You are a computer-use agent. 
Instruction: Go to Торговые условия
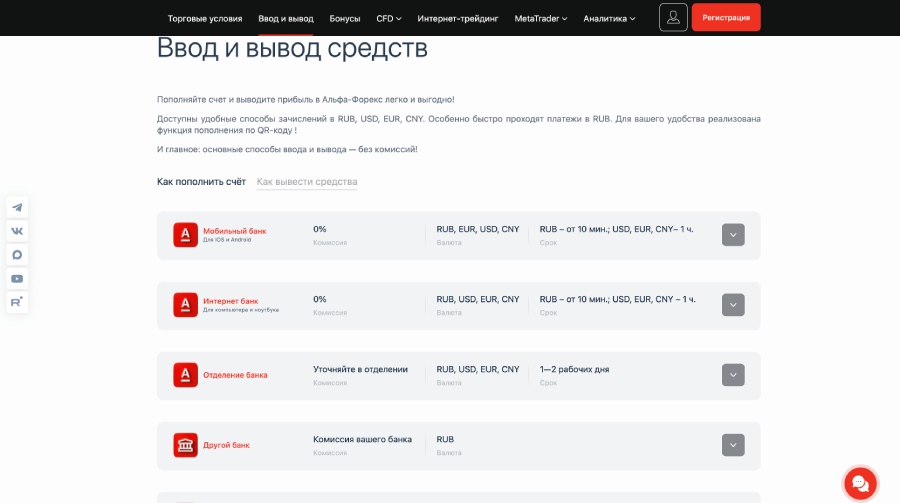pyautogui.click(x=205, y=18)
